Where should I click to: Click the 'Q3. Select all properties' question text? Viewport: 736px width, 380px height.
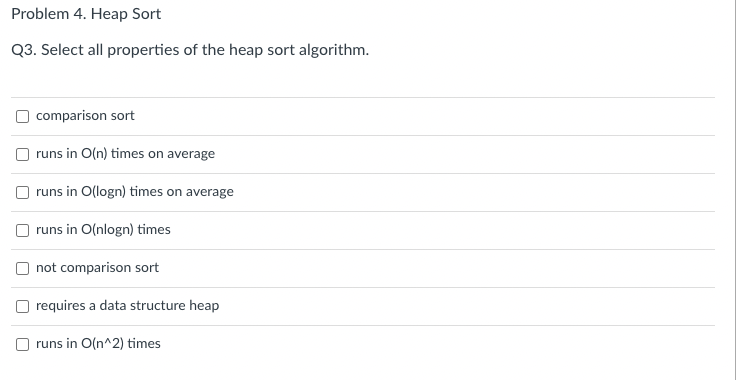190,50
